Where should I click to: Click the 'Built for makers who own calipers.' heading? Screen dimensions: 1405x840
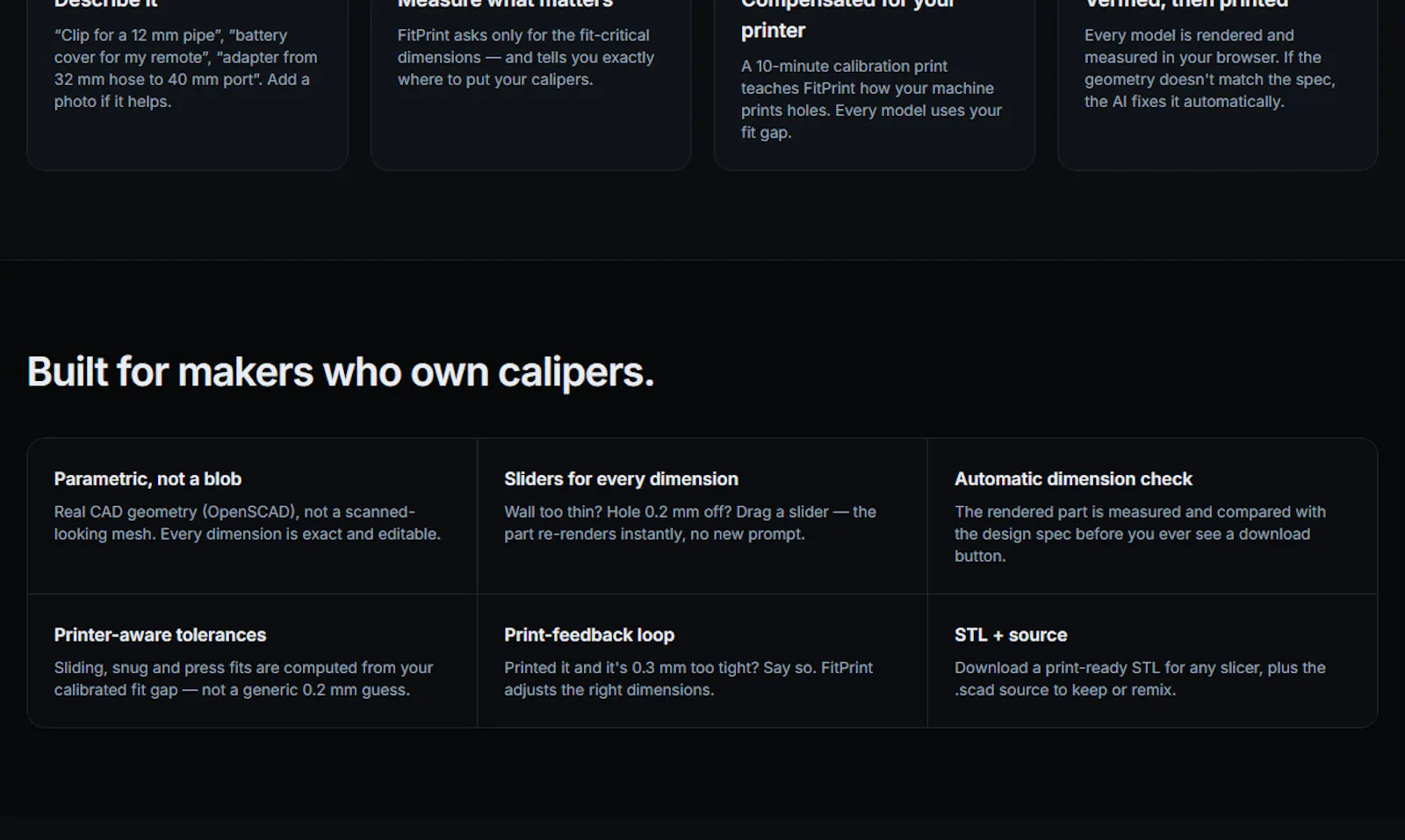[341, 372]
